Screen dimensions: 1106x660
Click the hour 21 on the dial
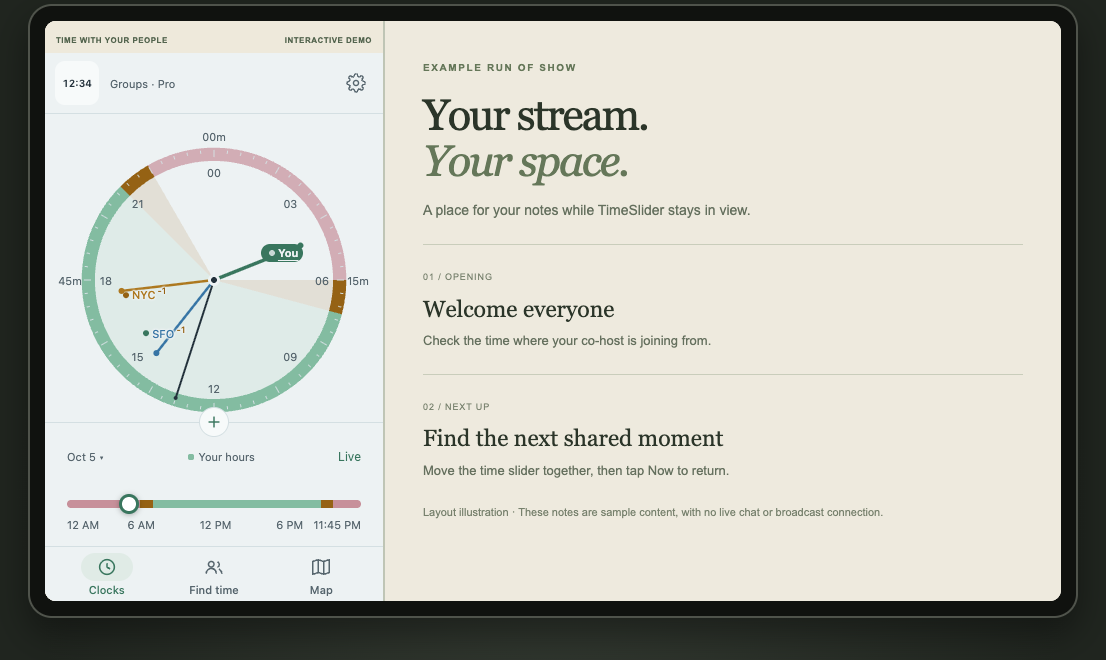[x=138, y=204]
